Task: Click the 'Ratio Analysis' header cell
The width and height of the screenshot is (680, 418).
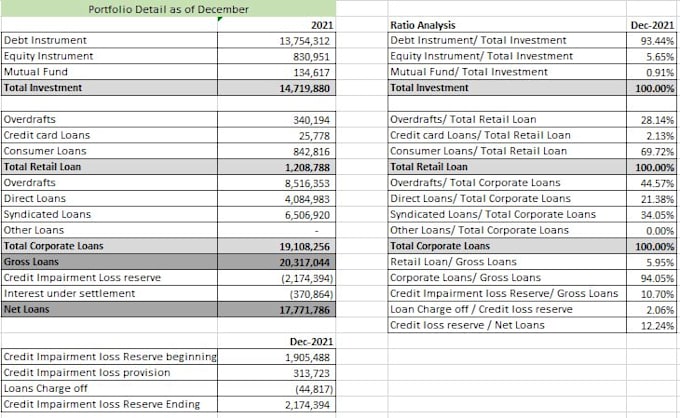Action: pyautogui.click(x=507, y=25)
